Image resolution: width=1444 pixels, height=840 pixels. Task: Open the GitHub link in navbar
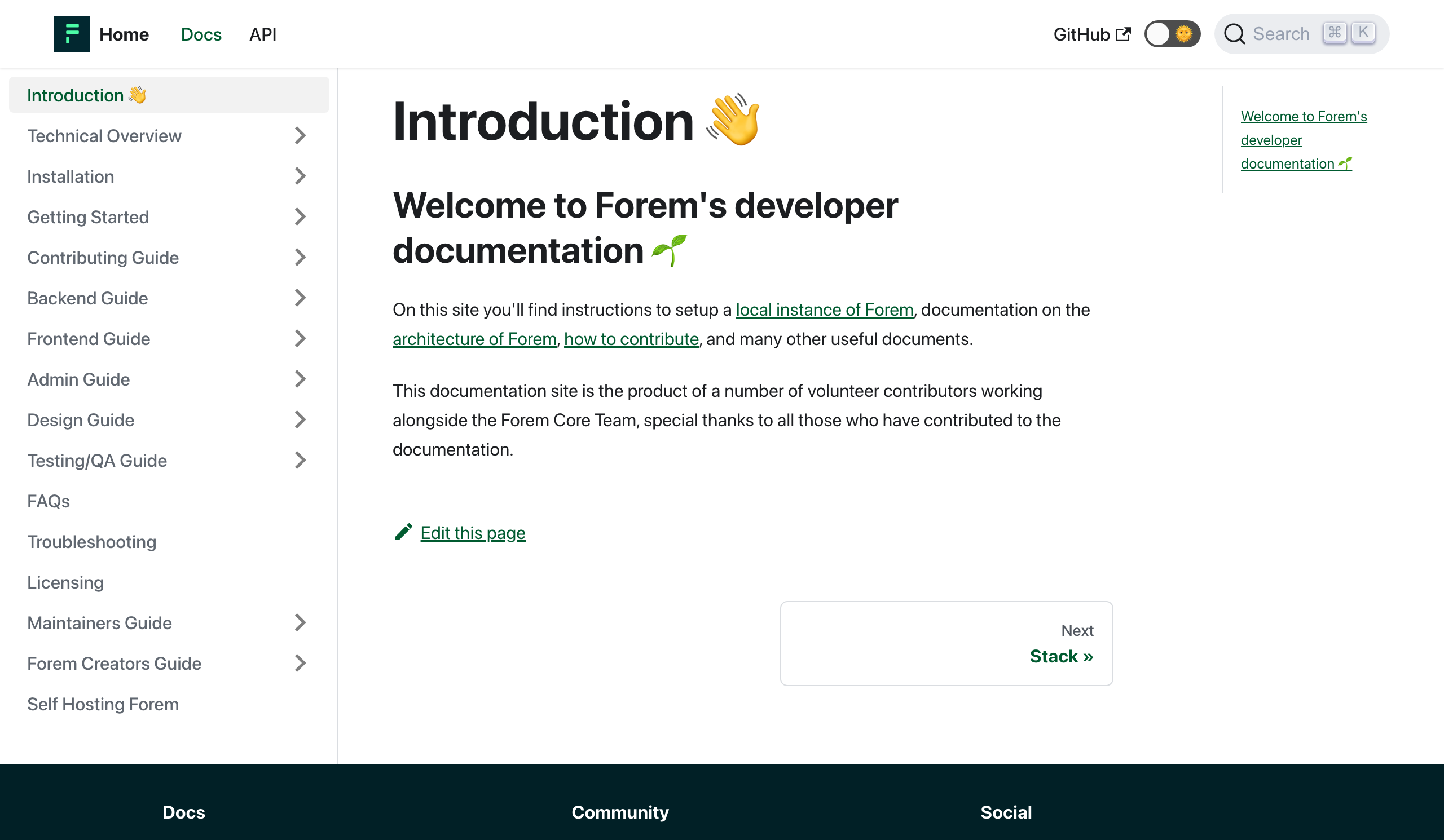click(x=1091, y=34)
